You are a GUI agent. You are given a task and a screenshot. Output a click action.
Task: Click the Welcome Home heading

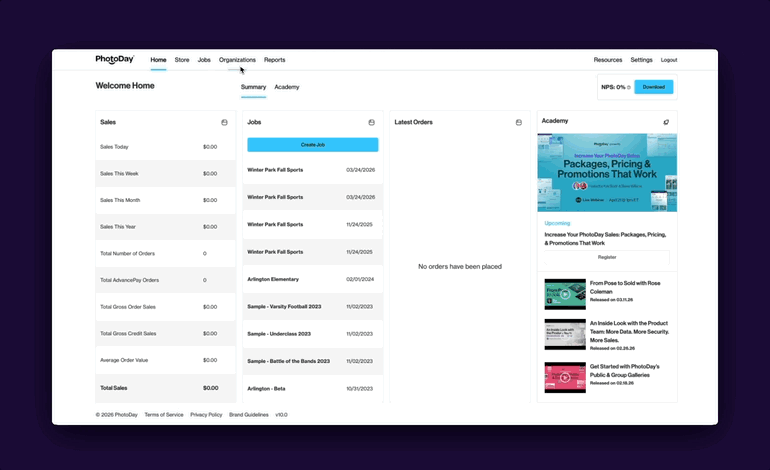point(125,85)
